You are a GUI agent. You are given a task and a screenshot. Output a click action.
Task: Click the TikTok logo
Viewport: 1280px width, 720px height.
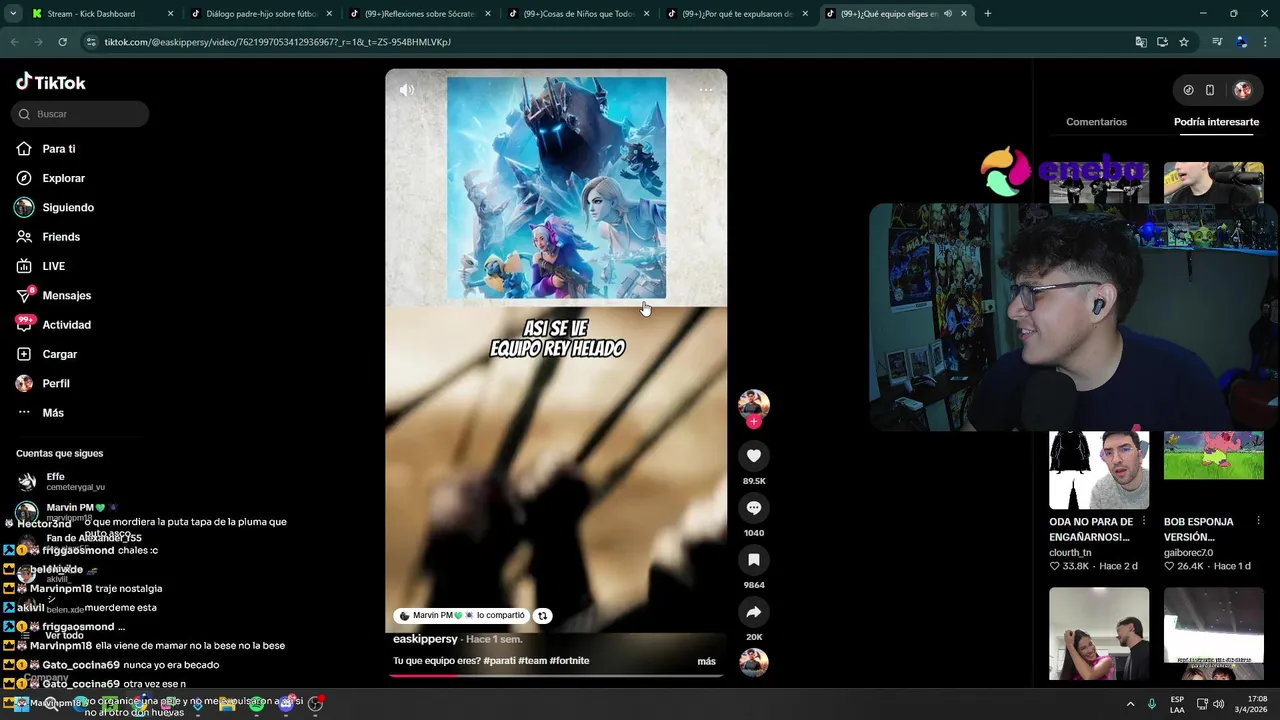(51, 82)
